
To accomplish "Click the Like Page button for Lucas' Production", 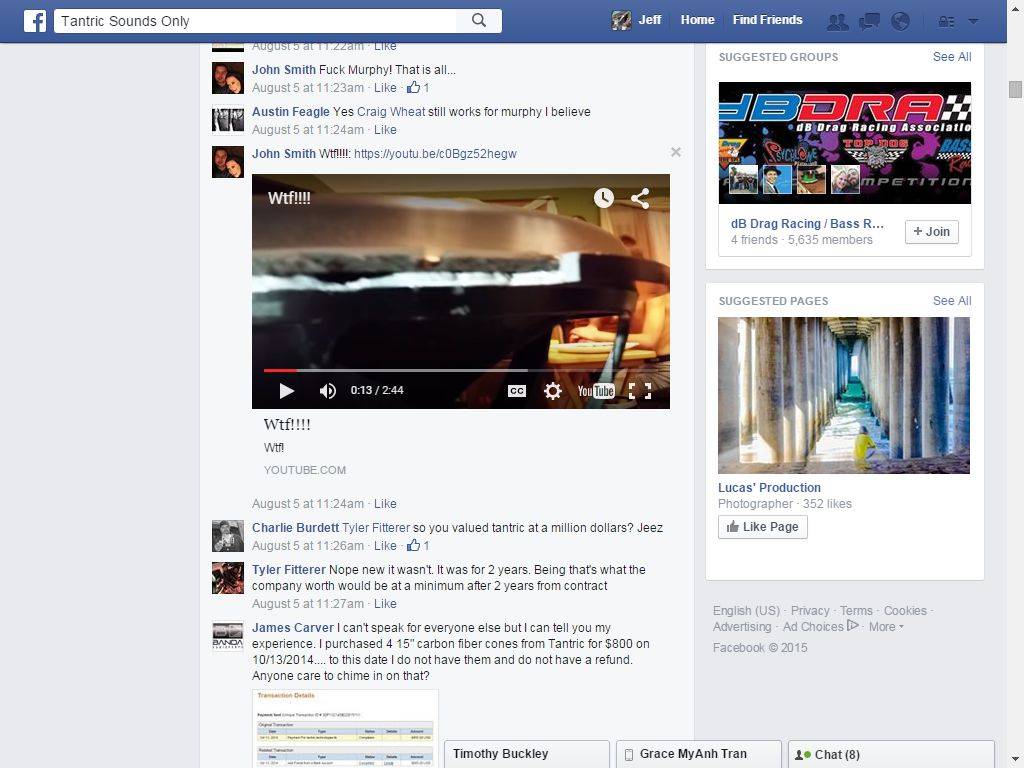I will pos(763,527).
